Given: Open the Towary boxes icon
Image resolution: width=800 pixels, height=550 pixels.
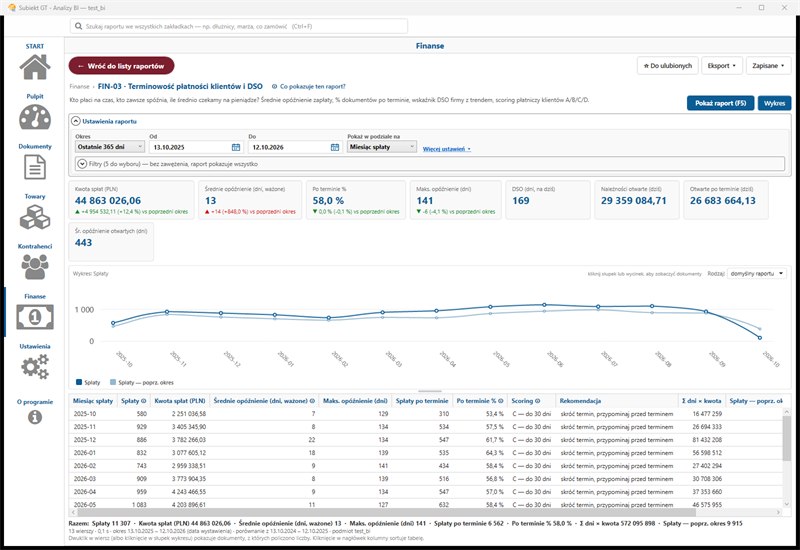Looking at the screenshot, I should pyautogui.click(x=35, y=217).
